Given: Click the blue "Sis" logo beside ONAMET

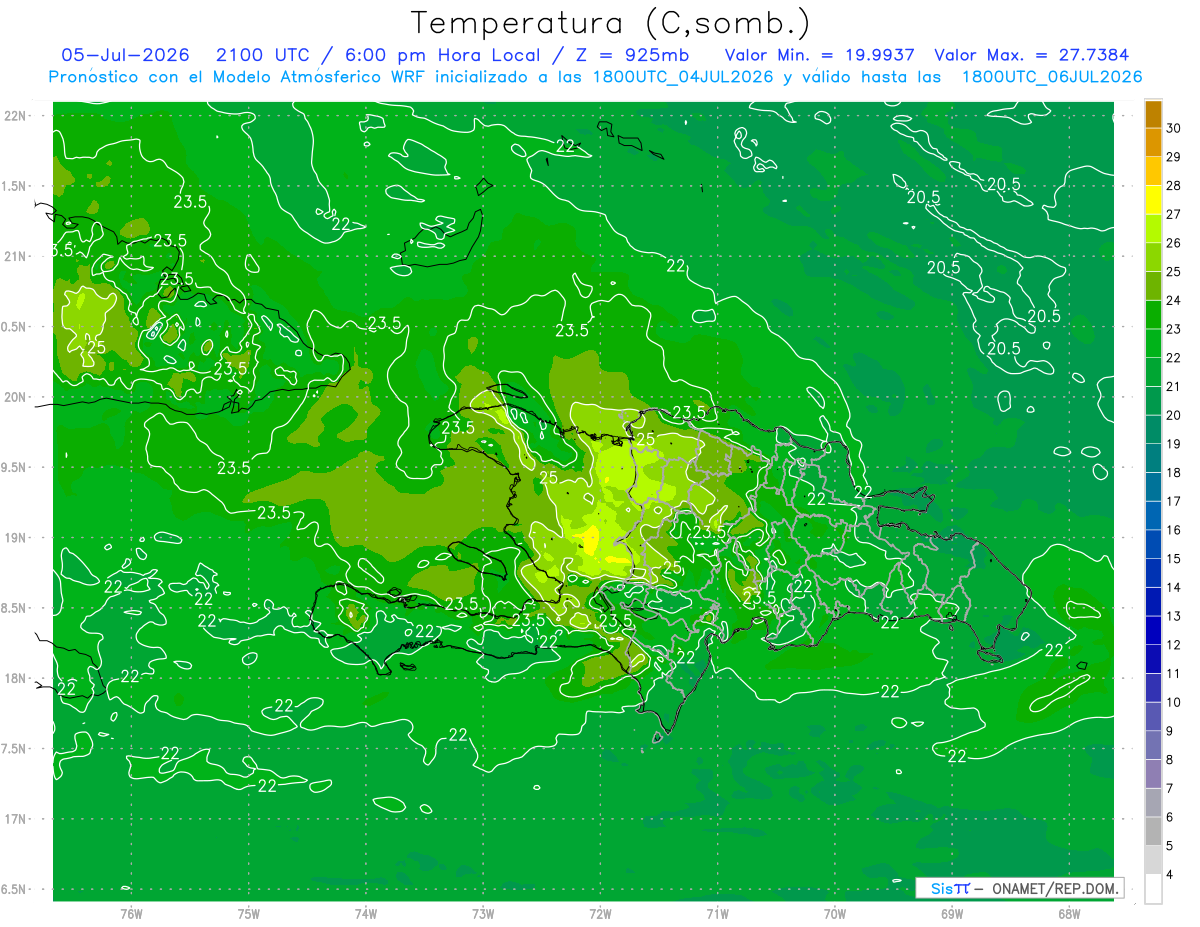Looking at the screenshot, I should (x=941, y=888).
